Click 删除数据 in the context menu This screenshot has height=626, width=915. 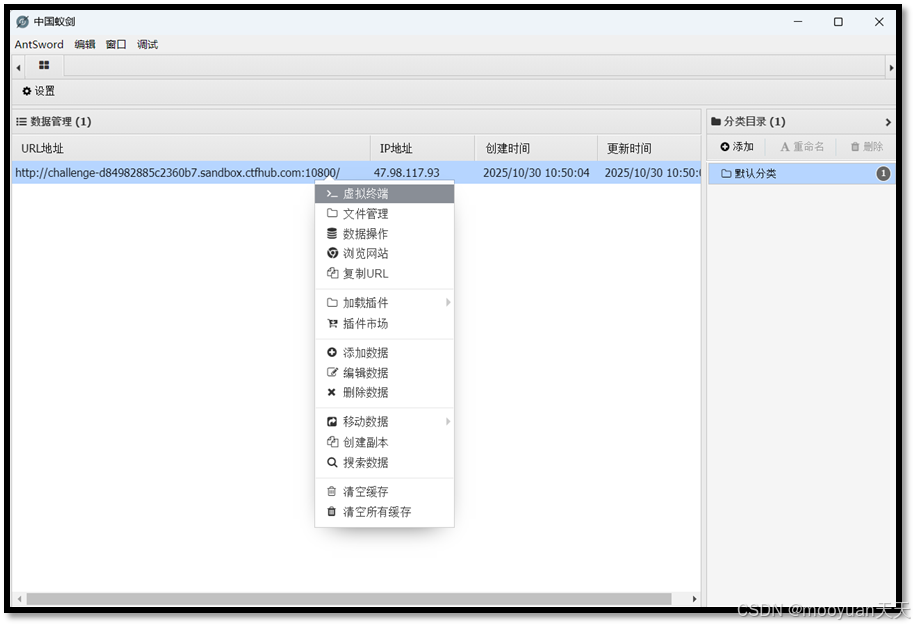pos(385,392)
